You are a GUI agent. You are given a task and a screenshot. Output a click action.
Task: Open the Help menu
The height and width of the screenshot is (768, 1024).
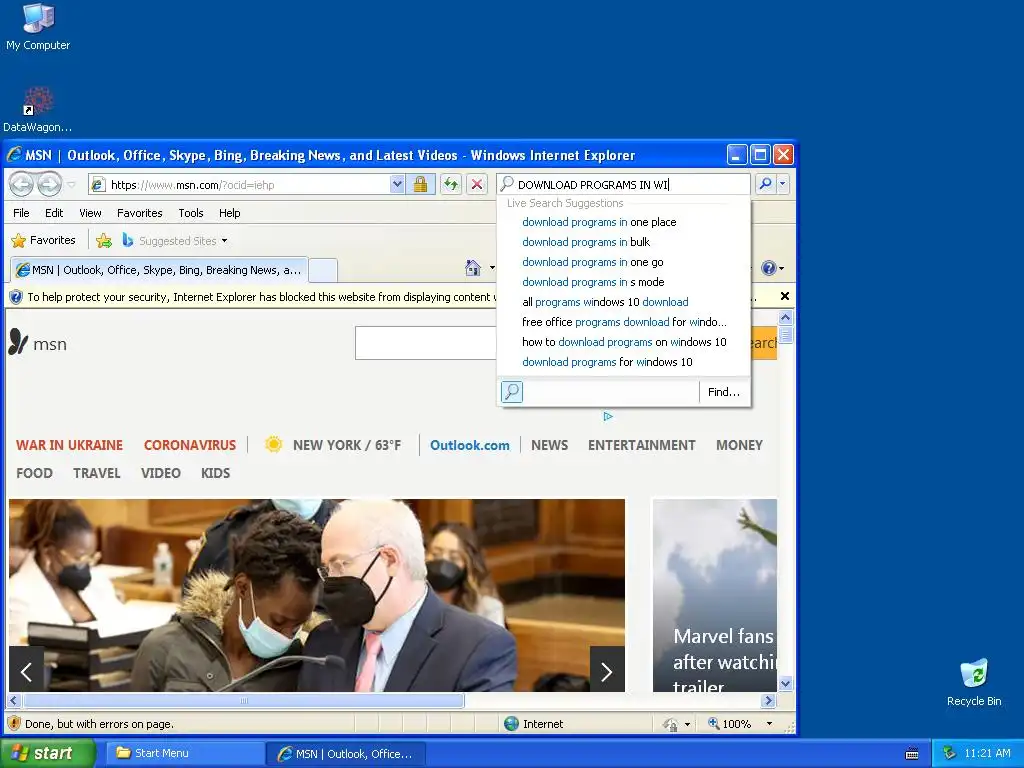229,213
